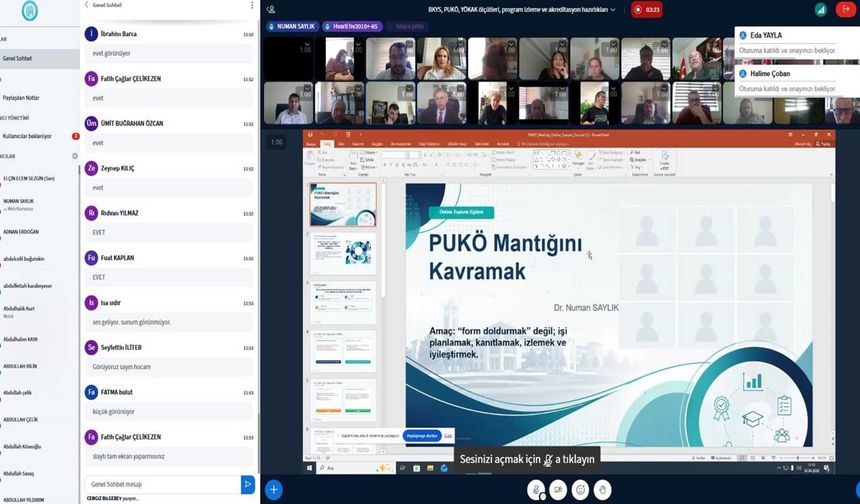Screen dimensions: 860x504
Task: Click the red leave session button
Action: 845,9
